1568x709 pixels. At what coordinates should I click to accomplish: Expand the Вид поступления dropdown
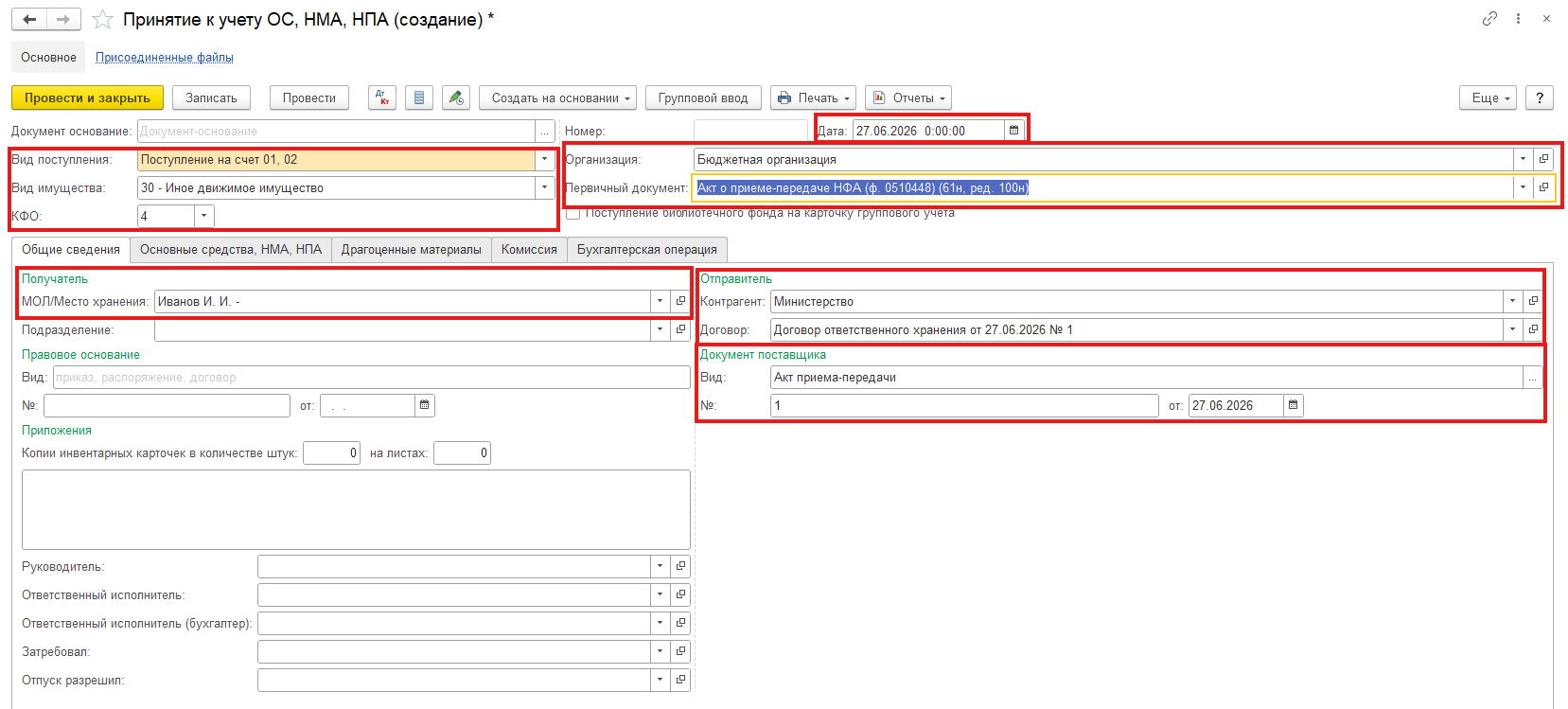tap(545, 159)
